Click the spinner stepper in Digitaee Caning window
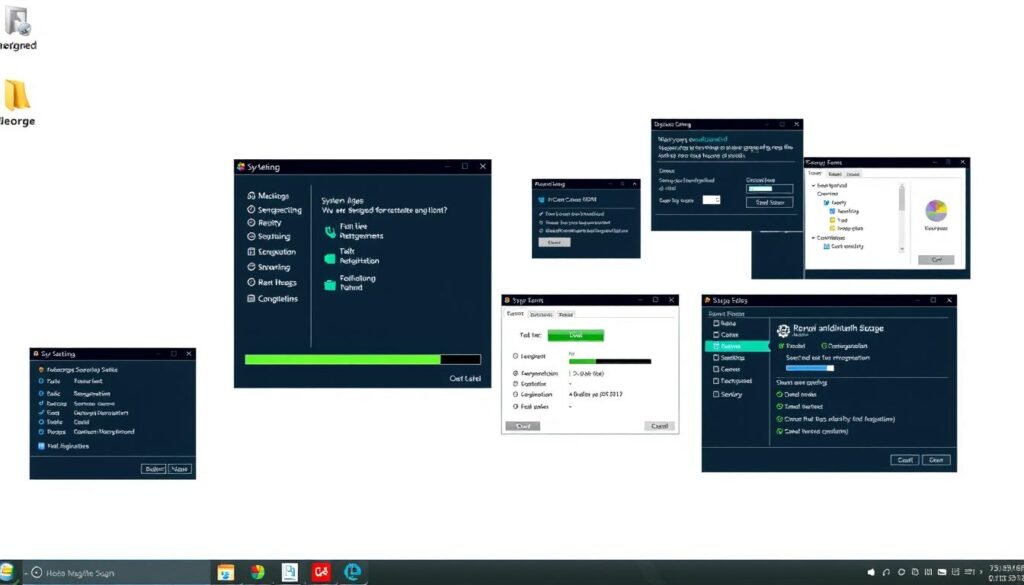1024x585 pixels. click(717, 200)
